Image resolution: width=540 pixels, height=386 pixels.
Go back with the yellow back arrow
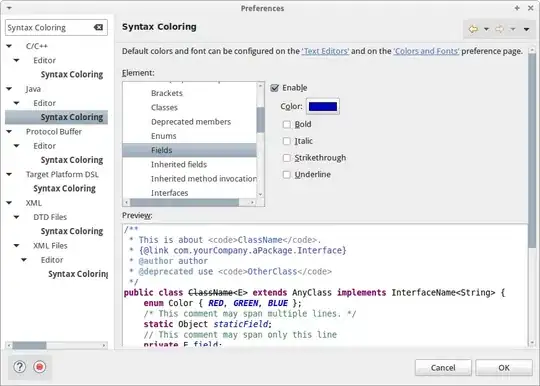[x=474, y=29]
